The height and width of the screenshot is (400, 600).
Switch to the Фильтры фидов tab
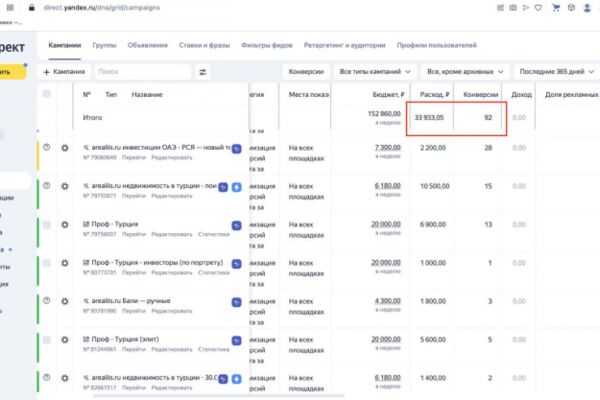[x=267, y=45]
